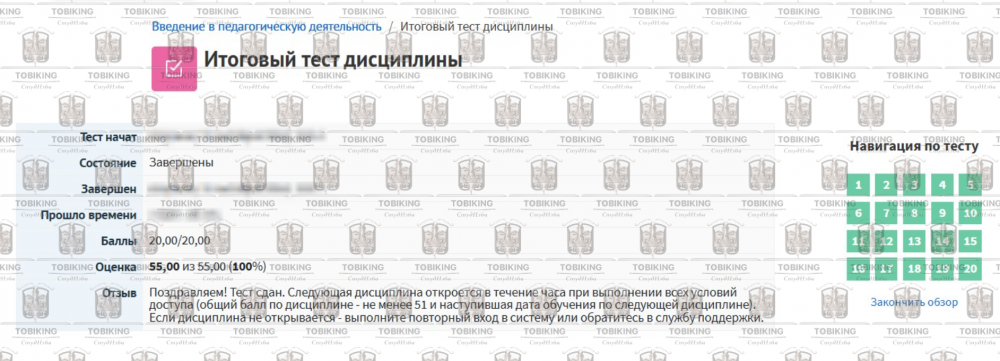Go to question 12 in test navigation

(886, 241)
